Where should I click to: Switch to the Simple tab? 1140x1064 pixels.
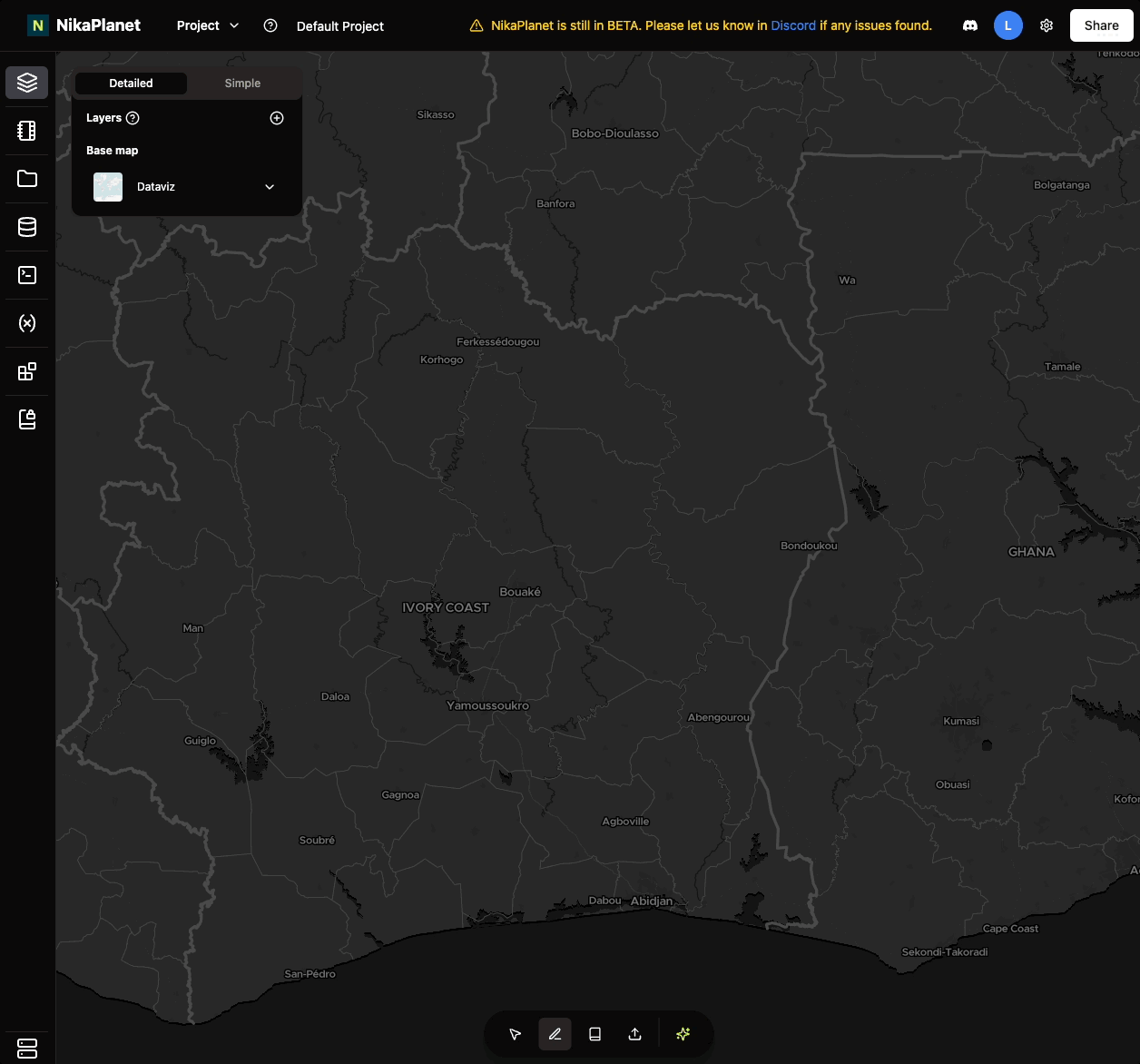point(242,83)
